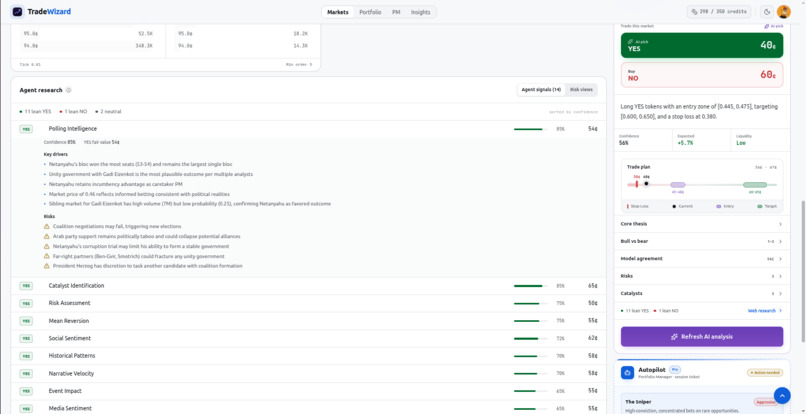Screen dimensions: 806x414
Task: Click YES badge on Polling Intelligence row
Action: 26,129
